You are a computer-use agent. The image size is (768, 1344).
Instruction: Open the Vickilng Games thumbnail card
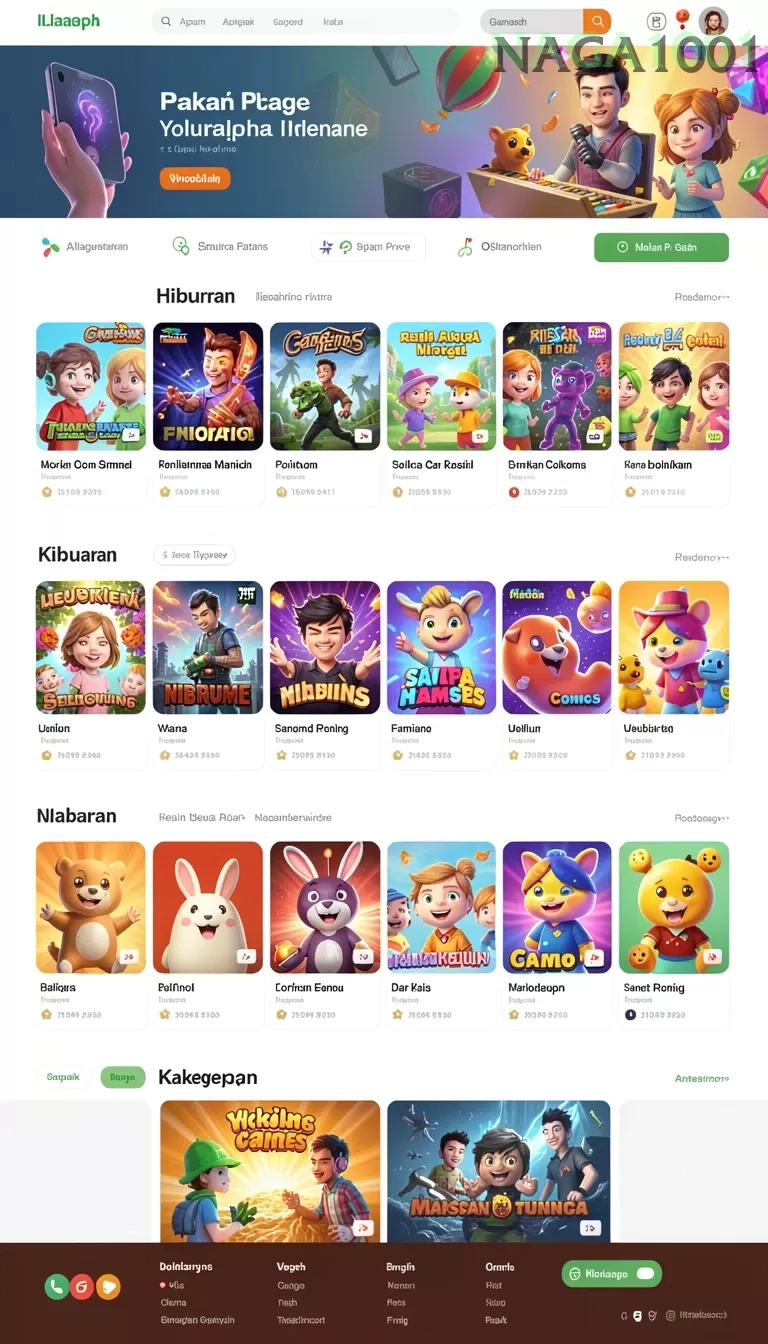[x=270, y=1172]
